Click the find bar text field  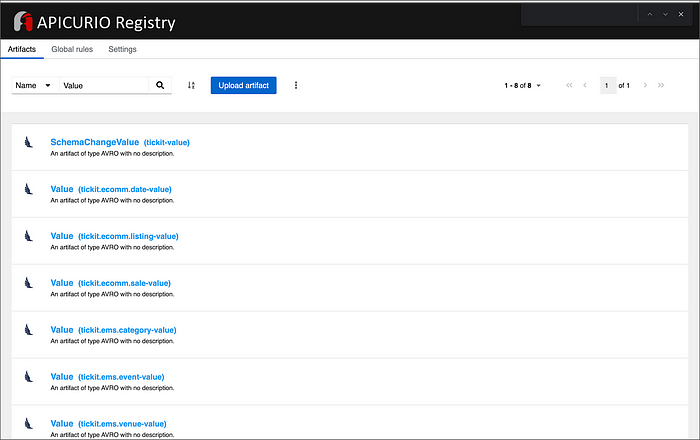pos(579,14)
